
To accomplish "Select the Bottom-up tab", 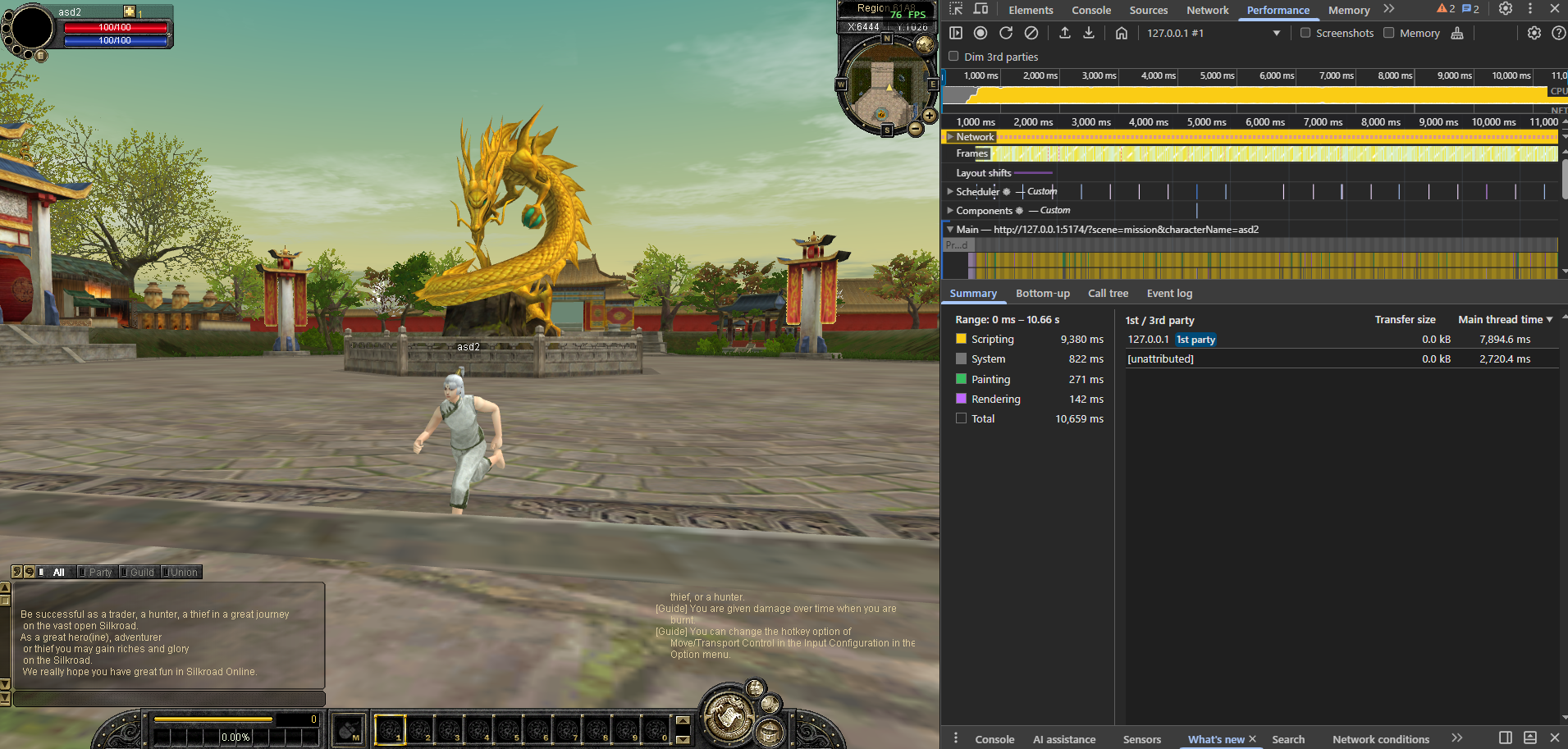I will pos(1043,293).
